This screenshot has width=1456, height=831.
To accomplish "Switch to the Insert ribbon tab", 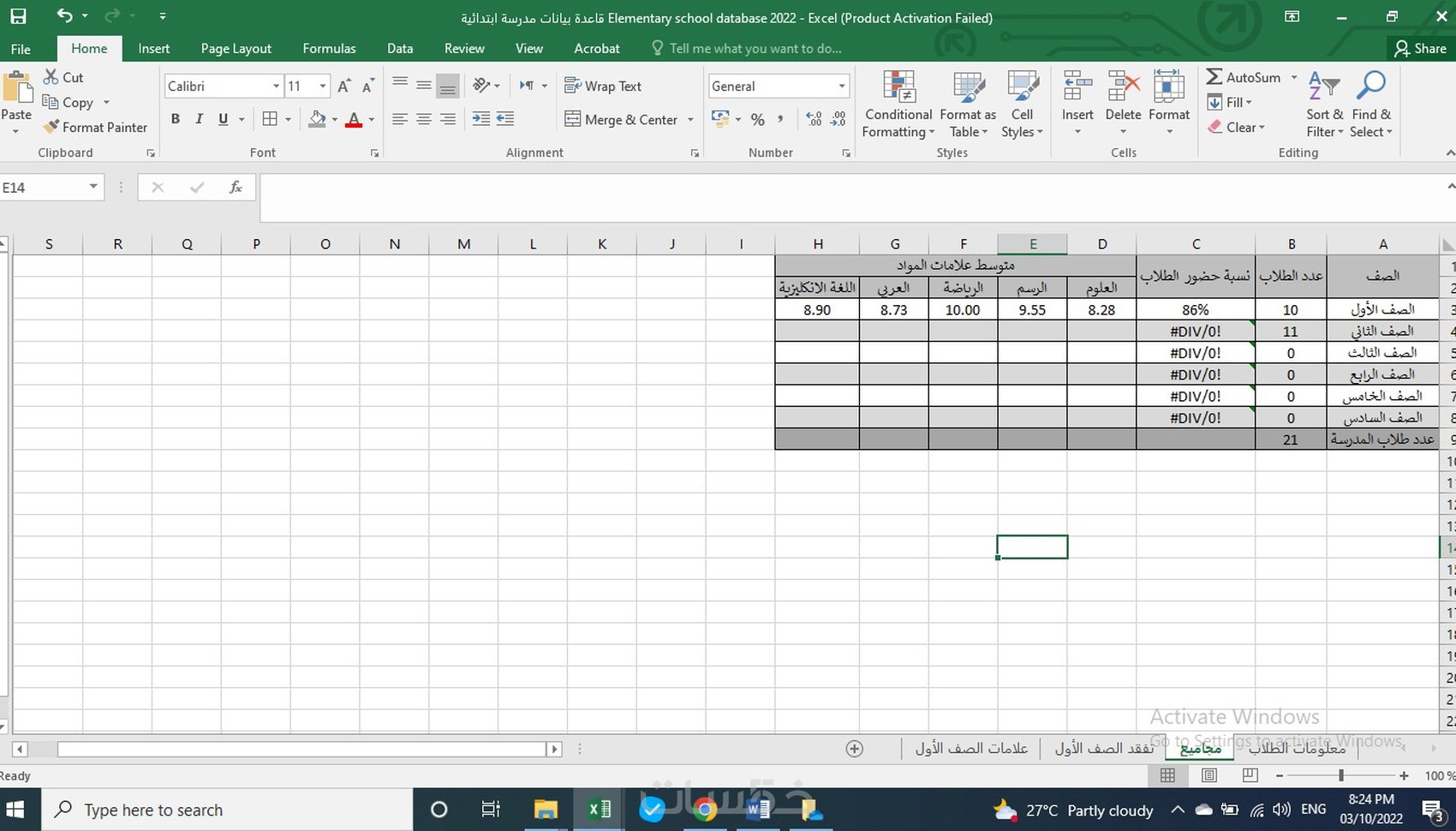I will (154, 48).
